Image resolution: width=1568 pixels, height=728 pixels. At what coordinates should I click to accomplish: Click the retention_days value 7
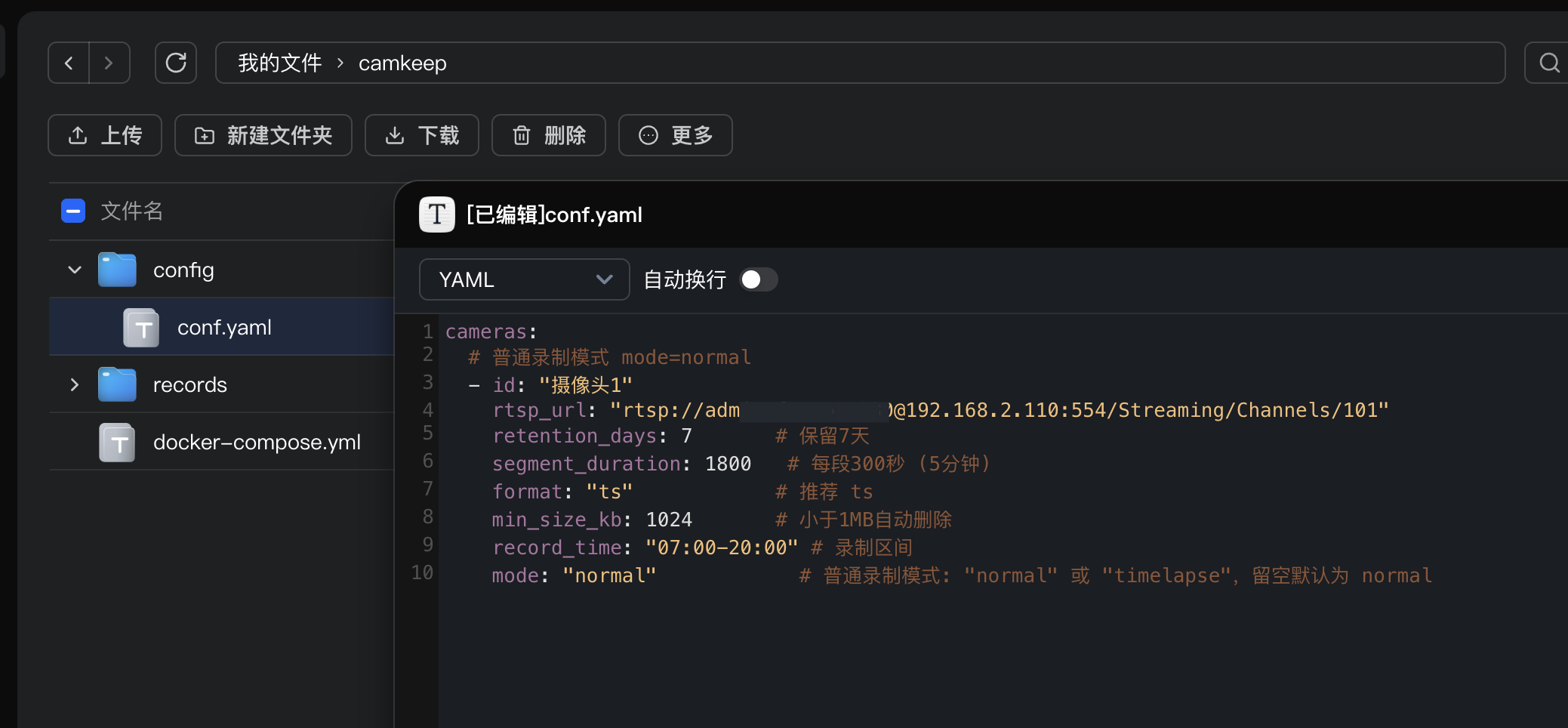[686, 436]
